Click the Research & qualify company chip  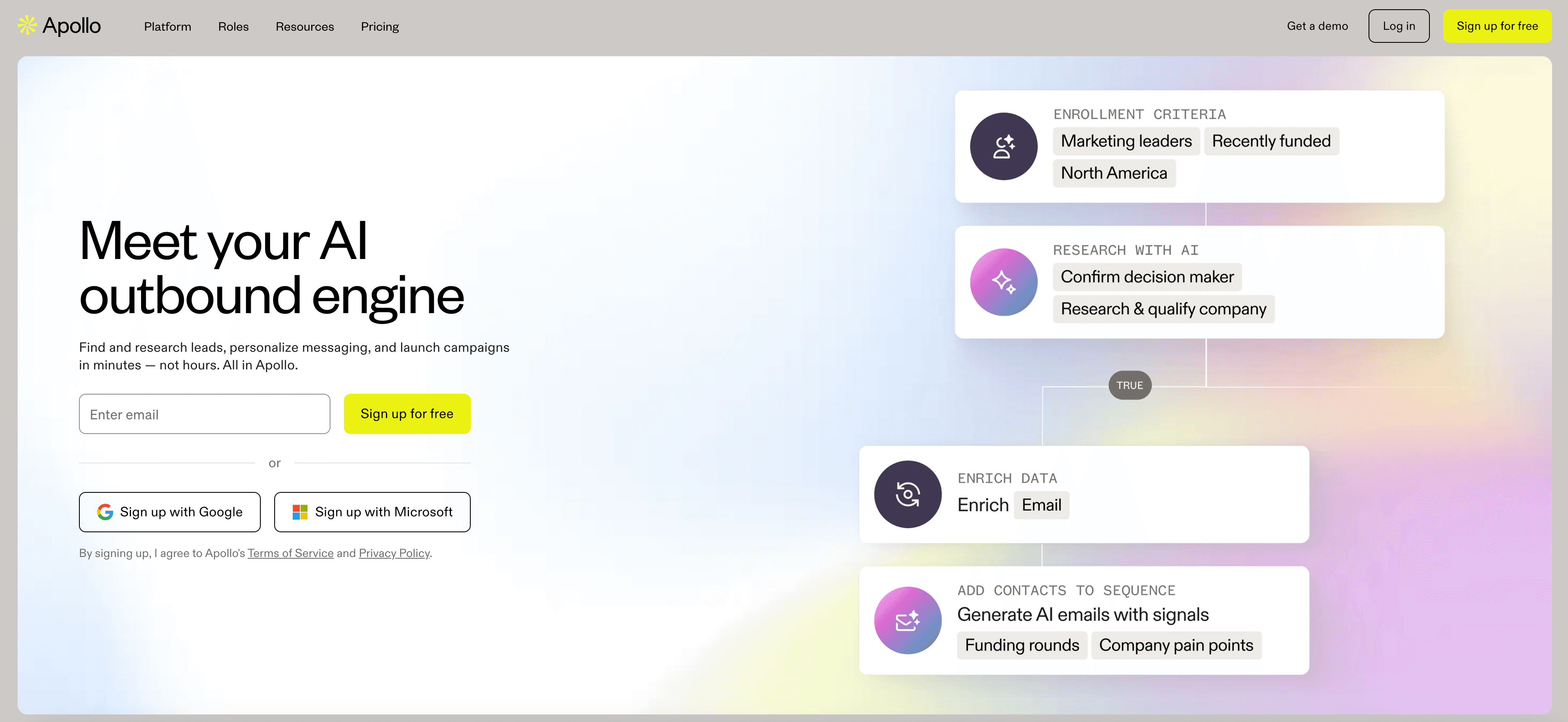coord(1163,309)
